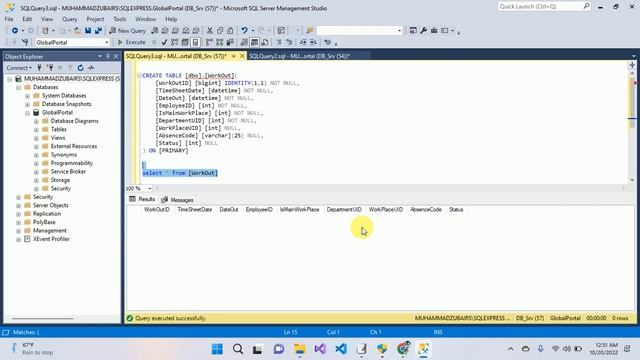This screenshot has width=640, height=360.
Task: Switch to the SQLQuery2.sql tab
Action: click(x=299, y=56)
